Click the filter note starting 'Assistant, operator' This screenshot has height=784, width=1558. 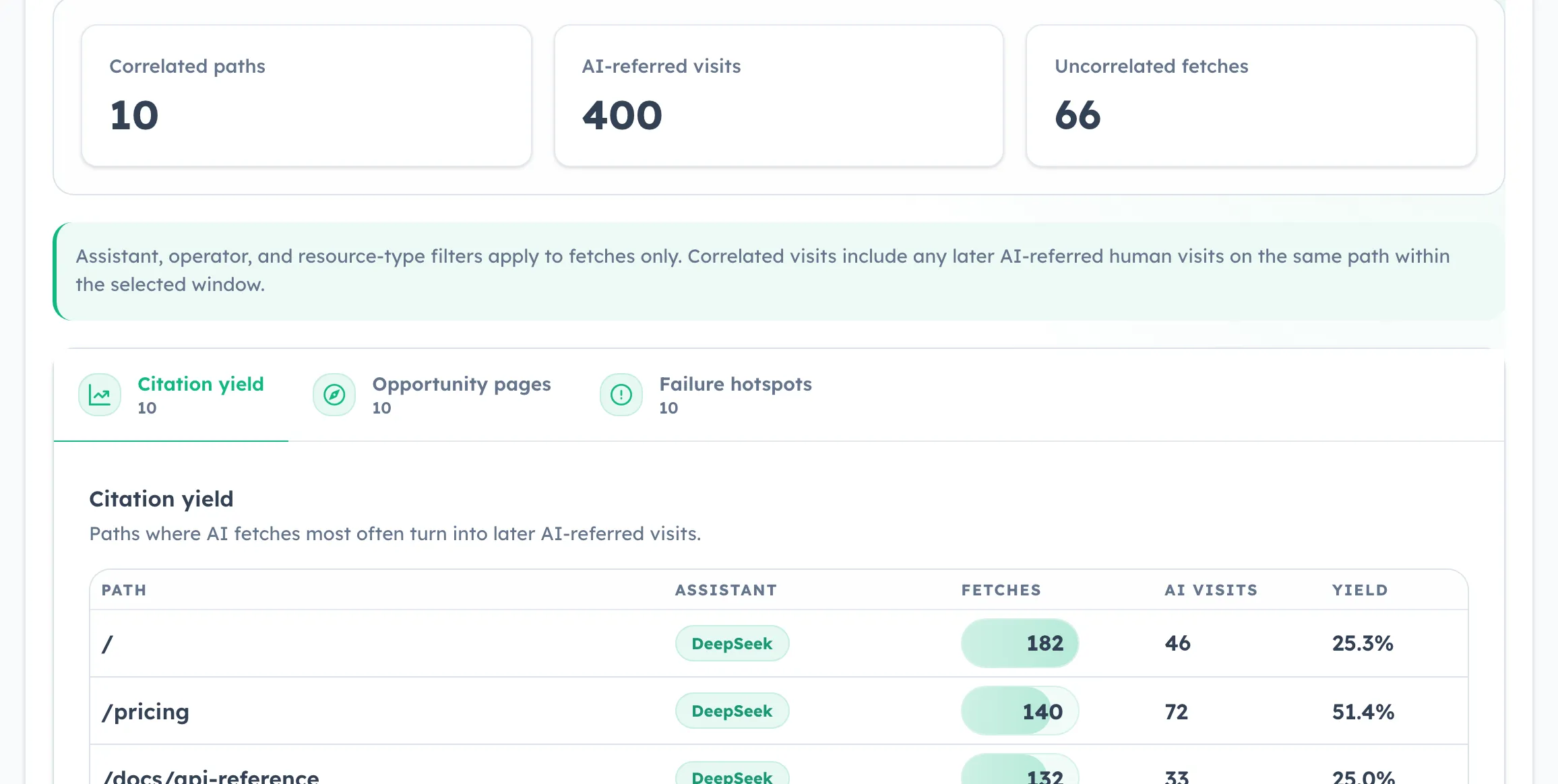[x=779, y=271]
